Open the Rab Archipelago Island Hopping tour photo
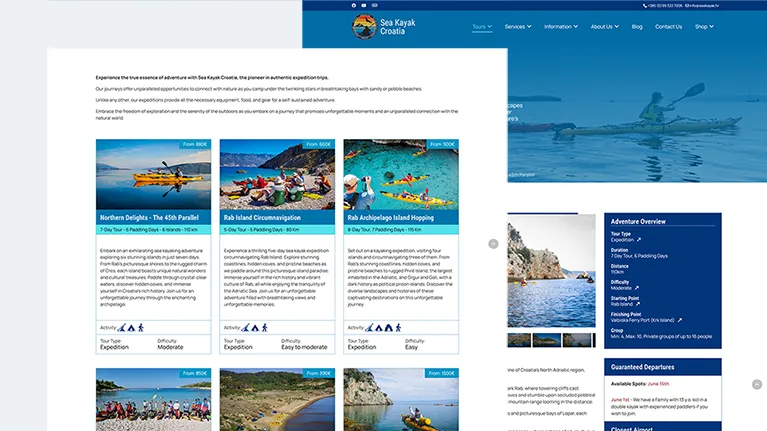This screenshot has height=431, width=767. coord(401,175)
